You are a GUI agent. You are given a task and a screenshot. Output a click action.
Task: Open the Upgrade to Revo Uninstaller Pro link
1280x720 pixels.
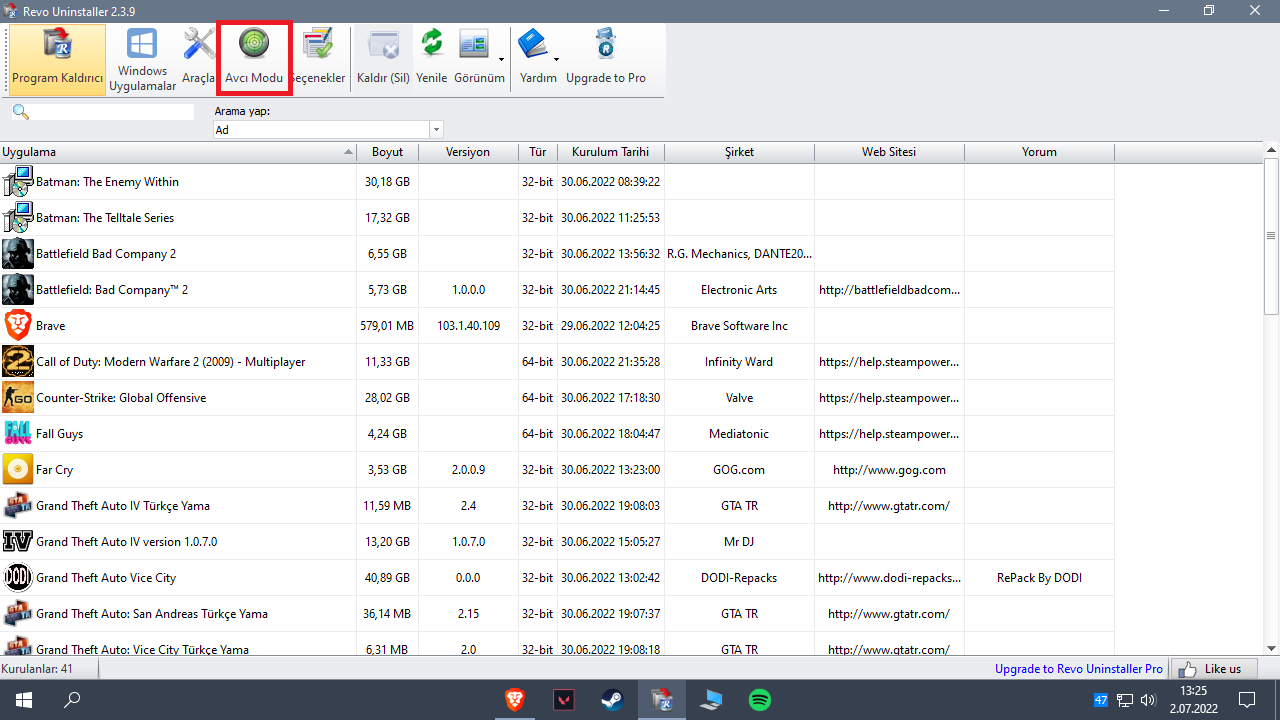click(1079, 669)
